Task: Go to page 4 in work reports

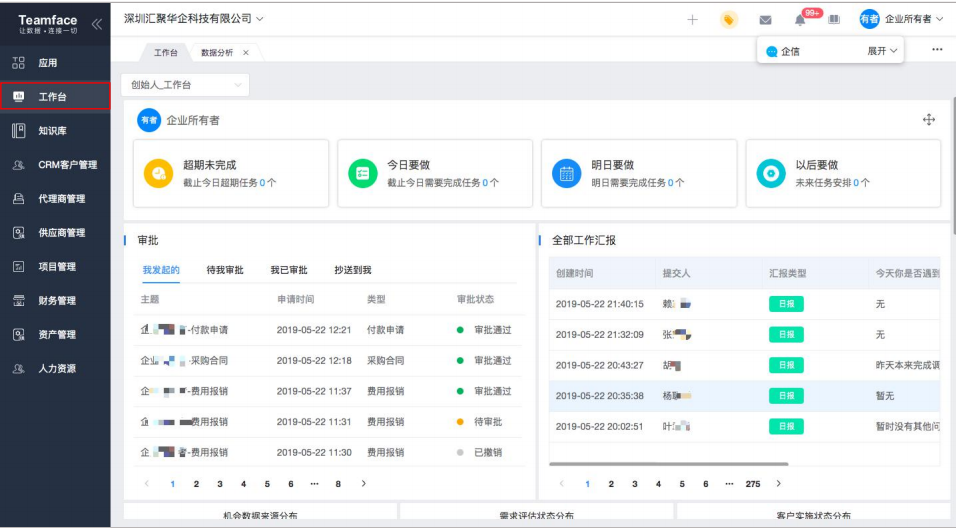Action: pyautogui.click(x=658, y=483)
